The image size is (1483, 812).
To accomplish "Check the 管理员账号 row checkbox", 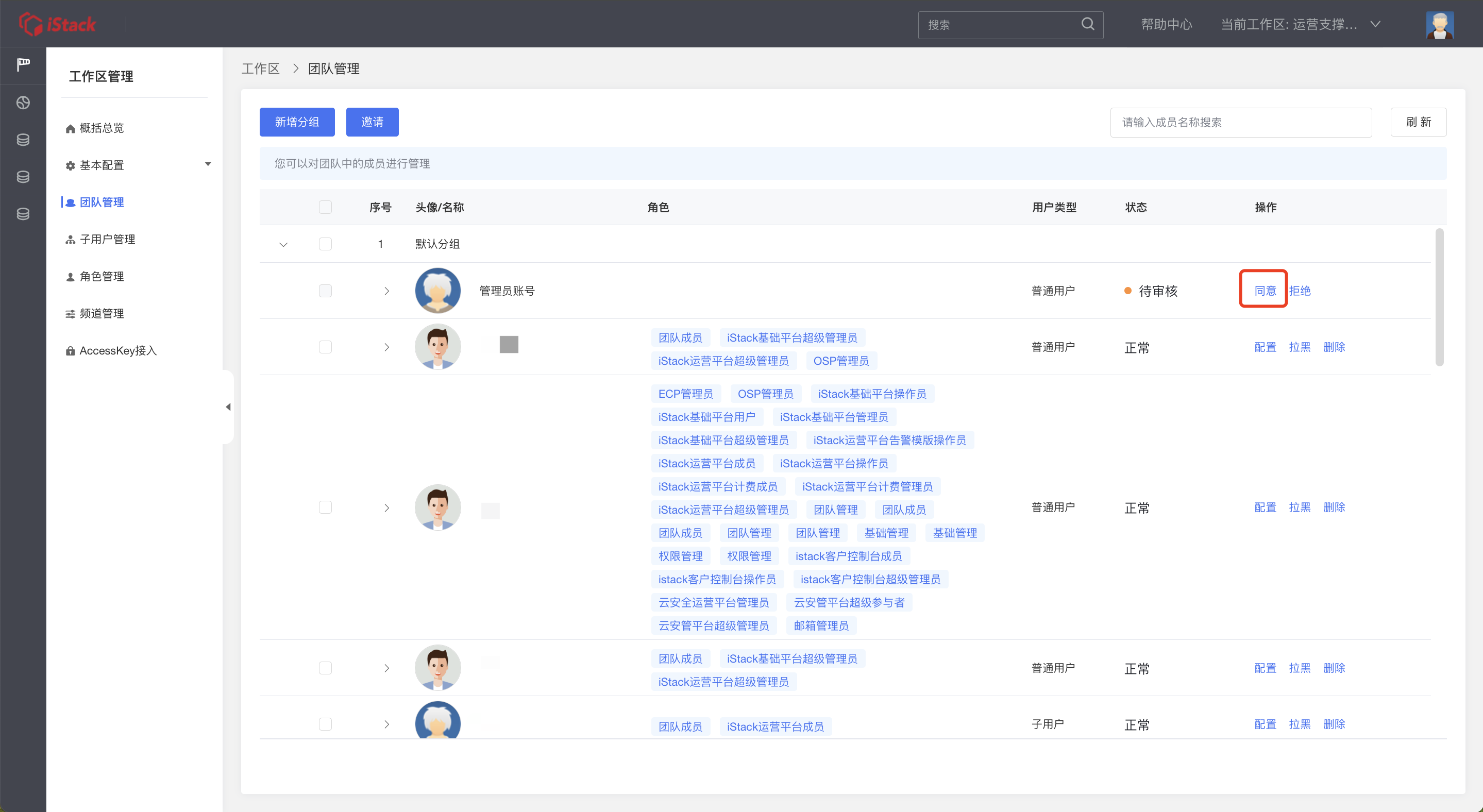I will click(x=325, y=291).
